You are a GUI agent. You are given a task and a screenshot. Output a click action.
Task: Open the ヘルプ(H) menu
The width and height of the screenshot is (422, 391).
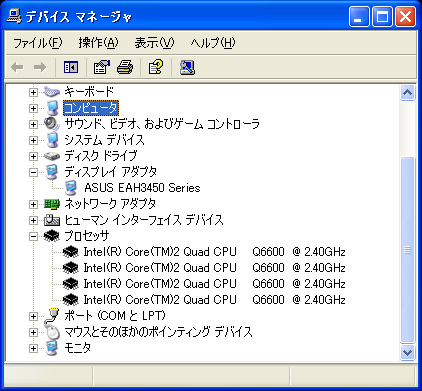pos(213,43)
